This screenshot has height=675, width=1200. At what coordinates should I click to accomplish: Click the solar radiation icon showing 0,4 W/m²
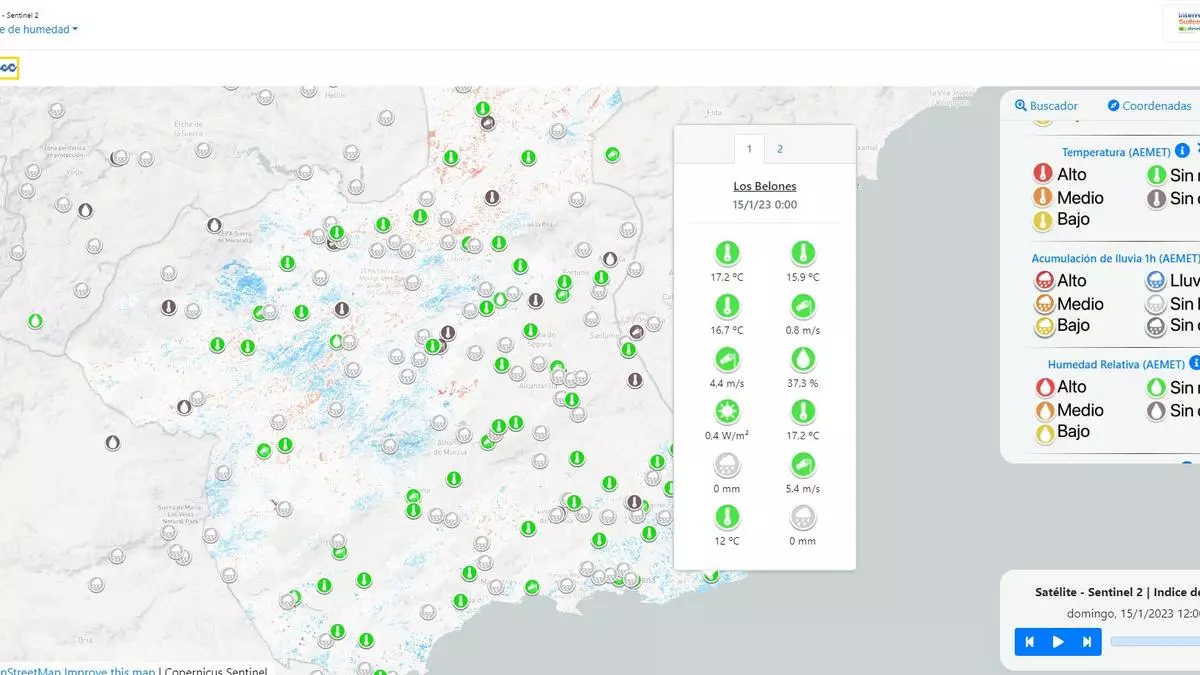[727, 412]
